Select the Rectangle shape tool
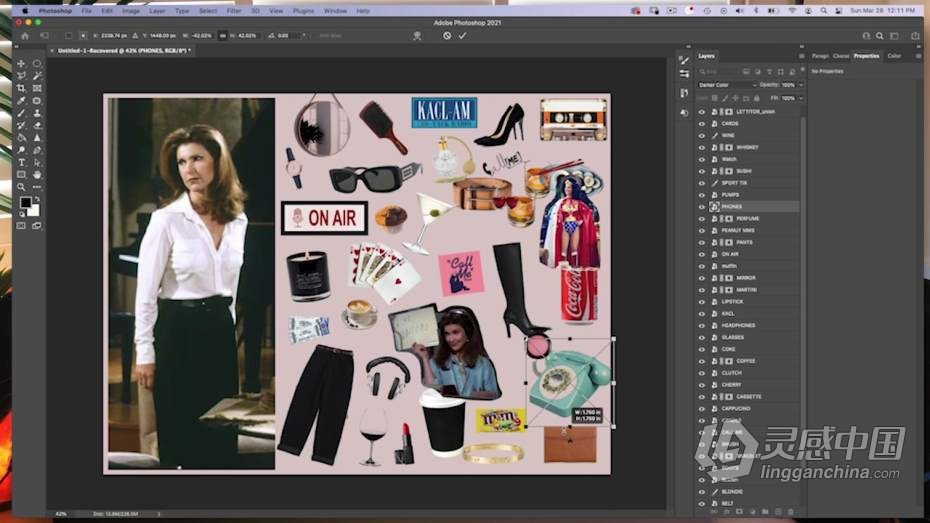The image size is (930, 523). click(x=21, y=175)
